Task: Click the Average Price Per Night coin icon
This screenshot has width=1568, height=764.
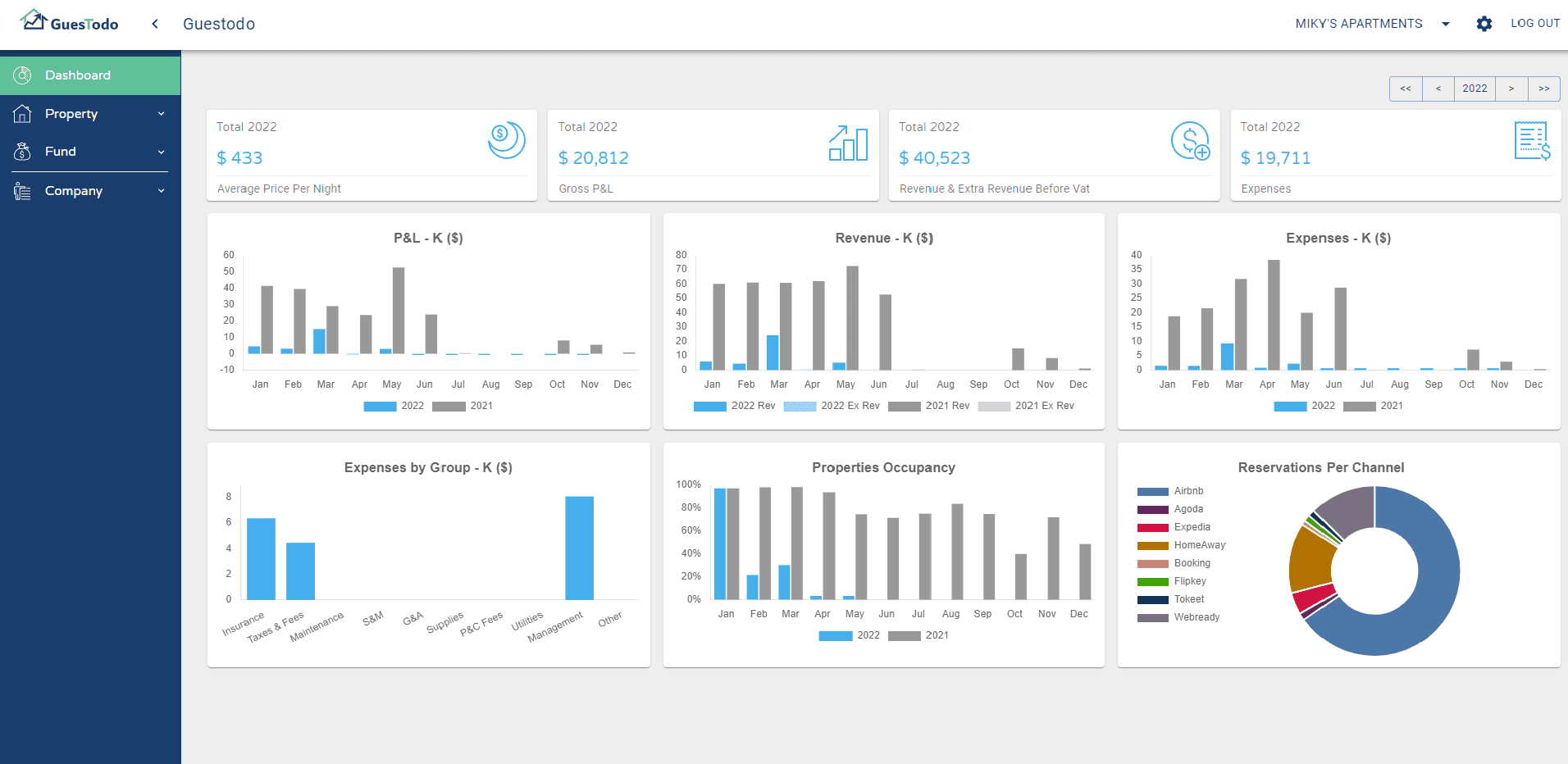Action: [506, 140]
